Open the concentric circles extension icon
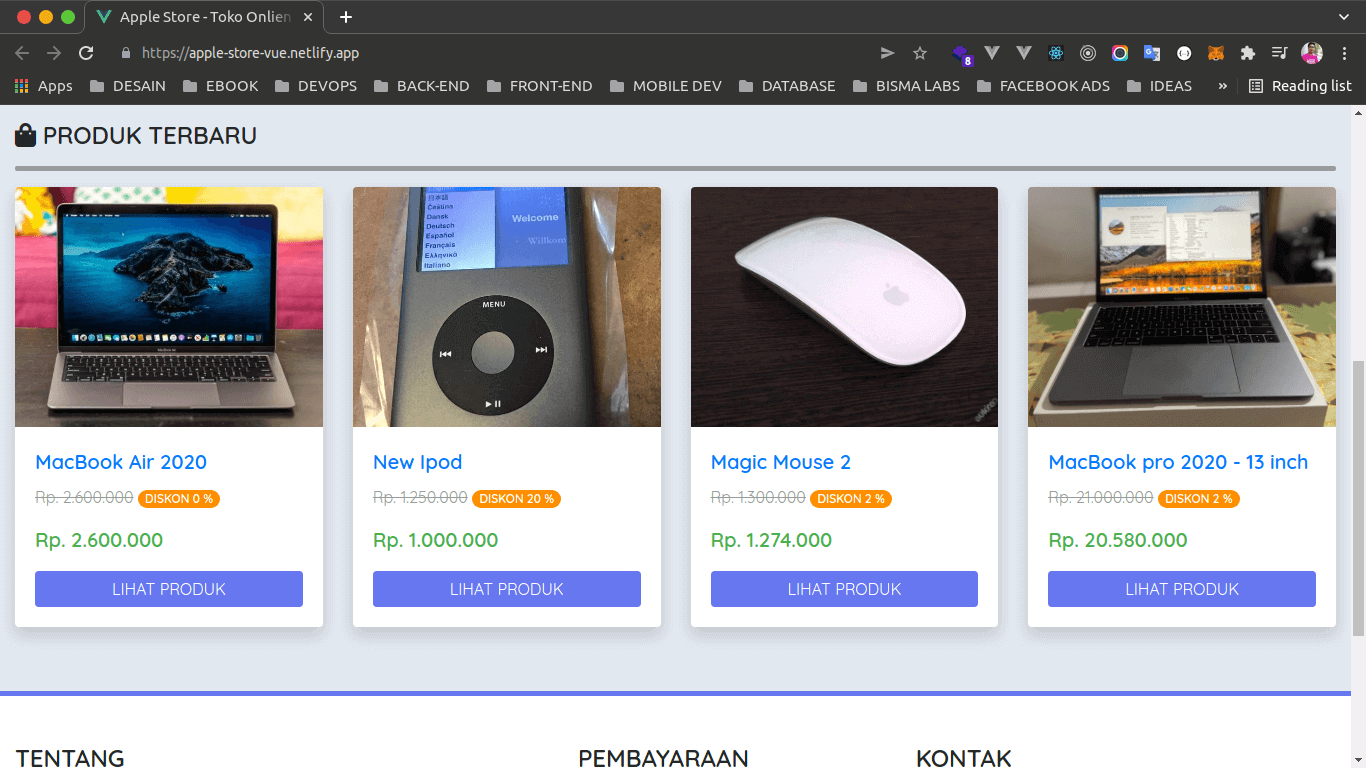 (x=1088, y=53)
